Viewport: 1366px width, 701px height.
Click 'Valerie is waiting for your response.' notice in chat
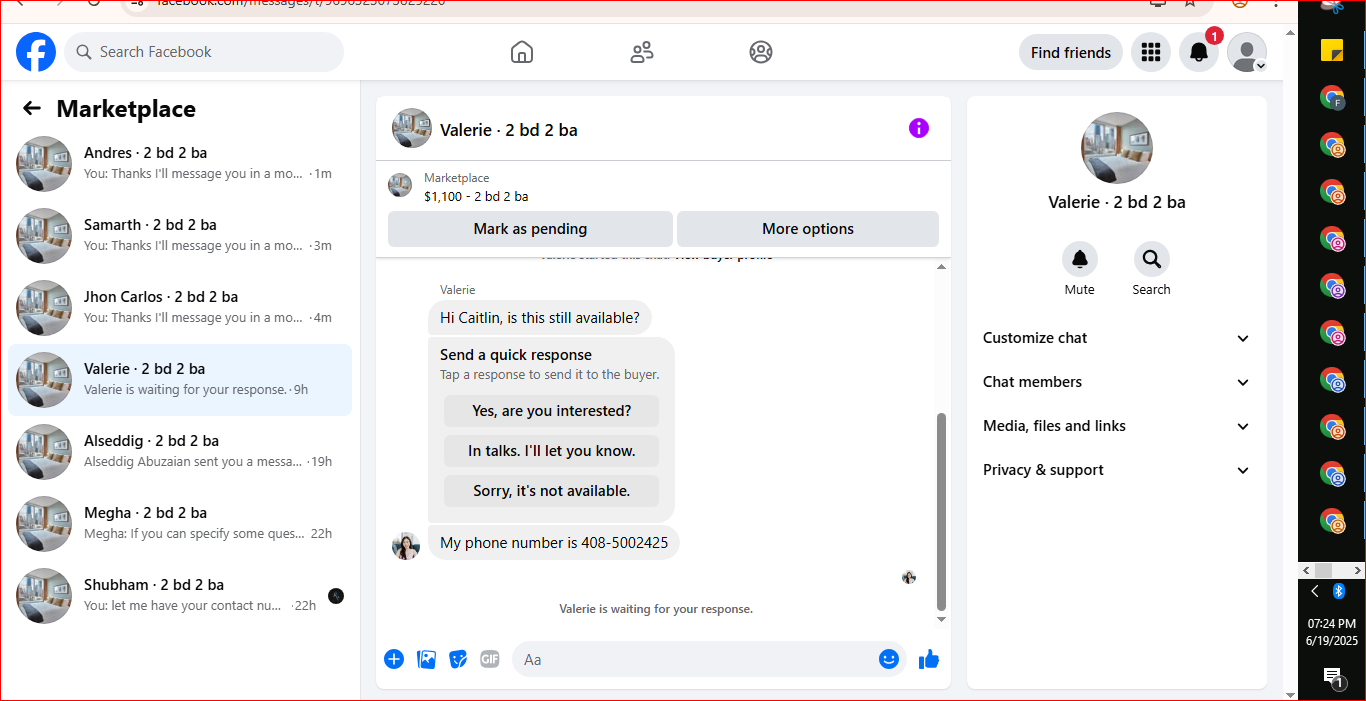[x=656, y=608]
